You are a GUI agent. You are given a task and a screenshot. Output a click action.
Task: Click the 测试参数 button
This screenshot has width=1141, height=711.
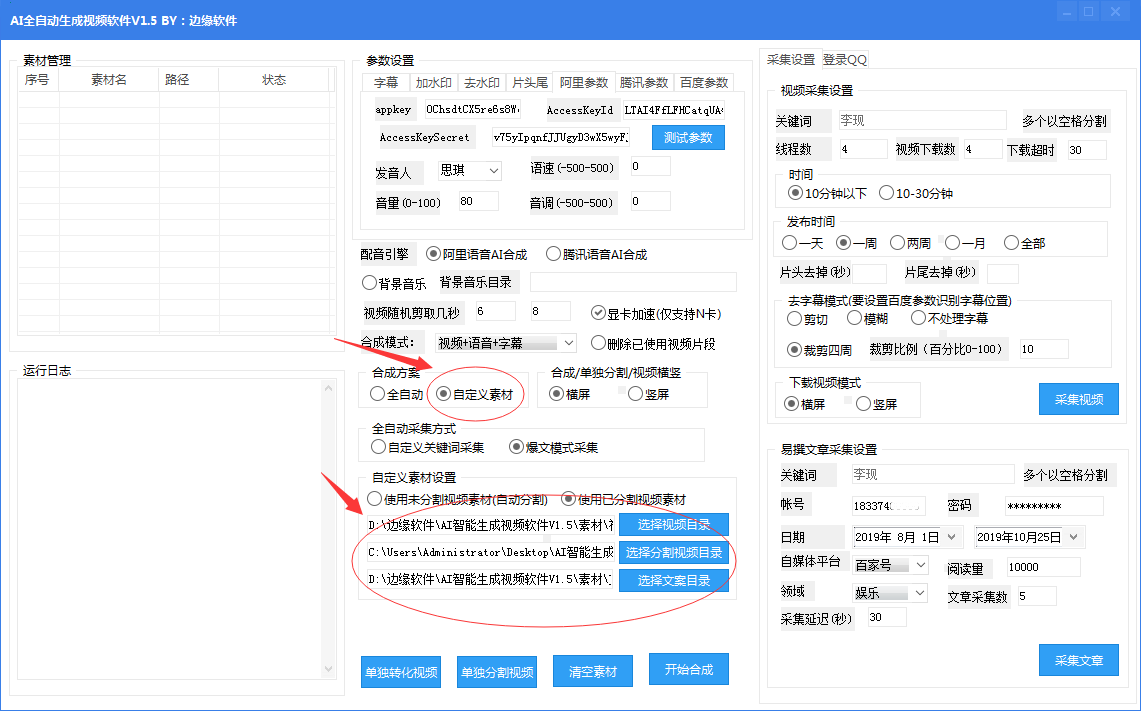(688, 138)
